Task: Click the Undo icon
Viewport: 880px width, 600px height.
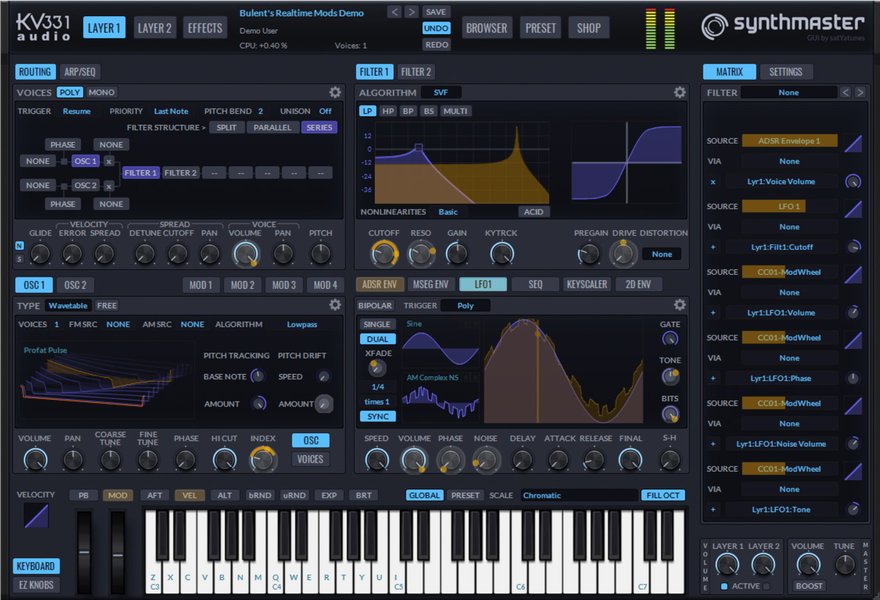Action: (434, 28)
